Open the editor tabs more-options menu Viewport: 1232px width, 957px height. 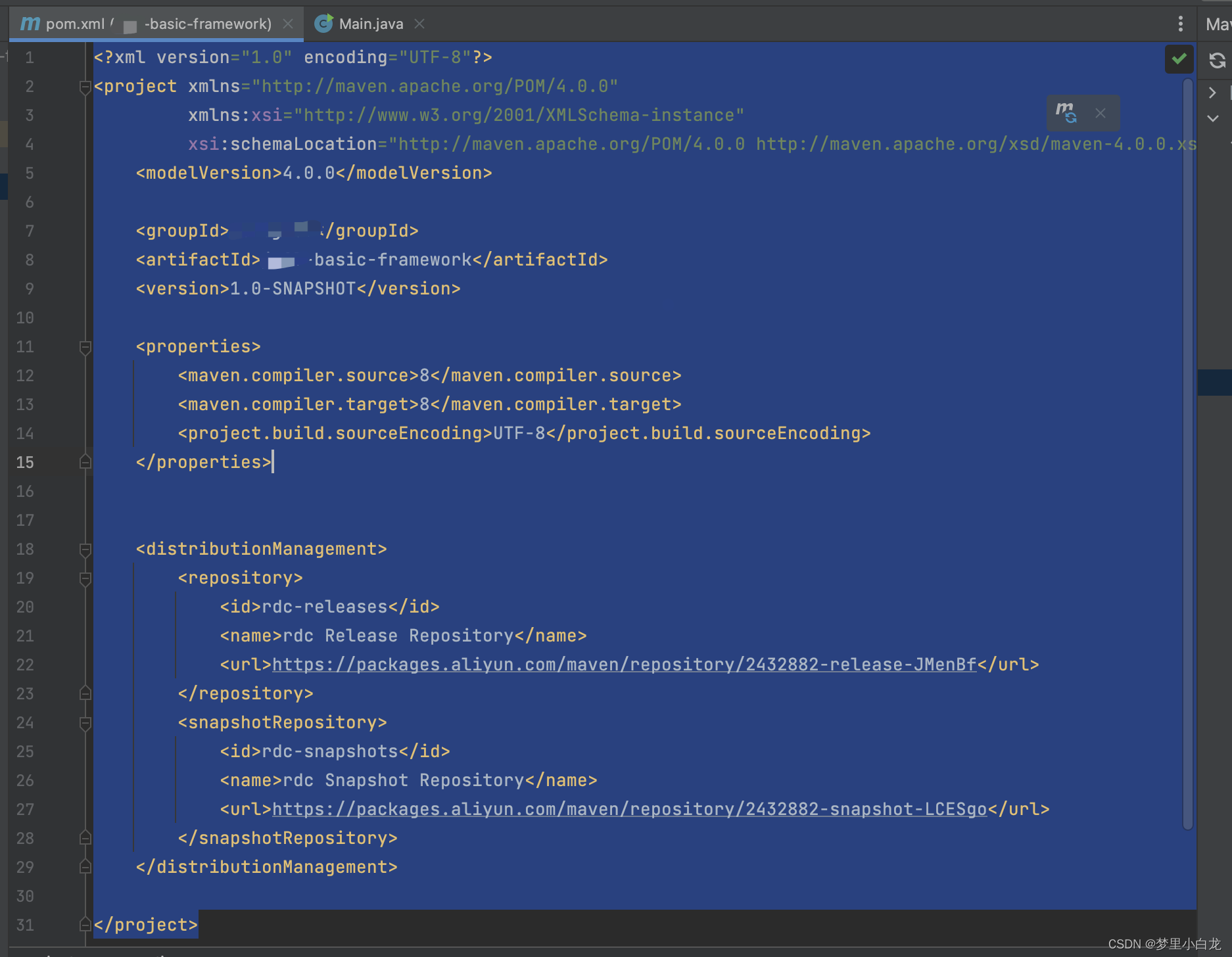click(x=1180, y=24)
